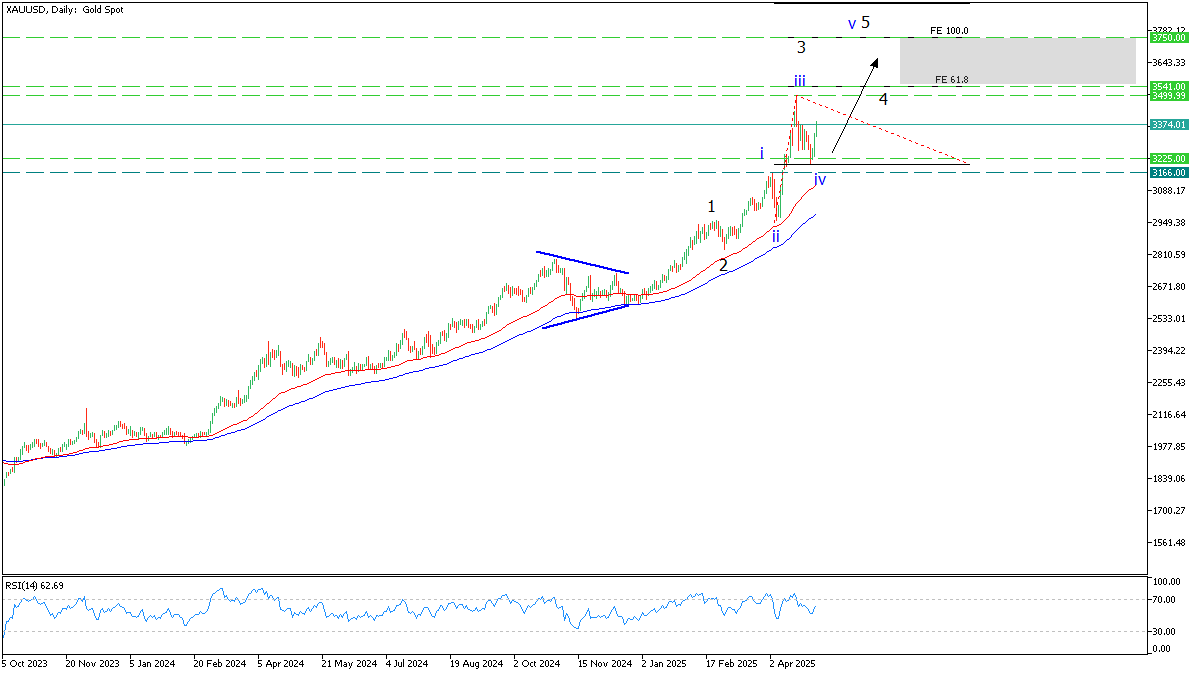Click the 2949.38 price axis label
The width and height of the screenshot is (1200, 675).
pos(1168,223)
